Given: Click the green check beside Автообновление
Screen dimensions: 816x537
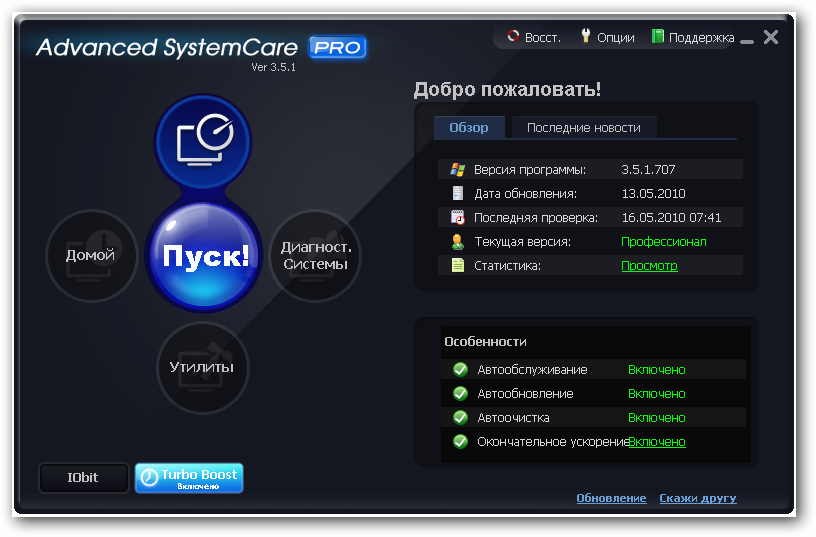Looking at the screenshot, I should tap(460, 393).
